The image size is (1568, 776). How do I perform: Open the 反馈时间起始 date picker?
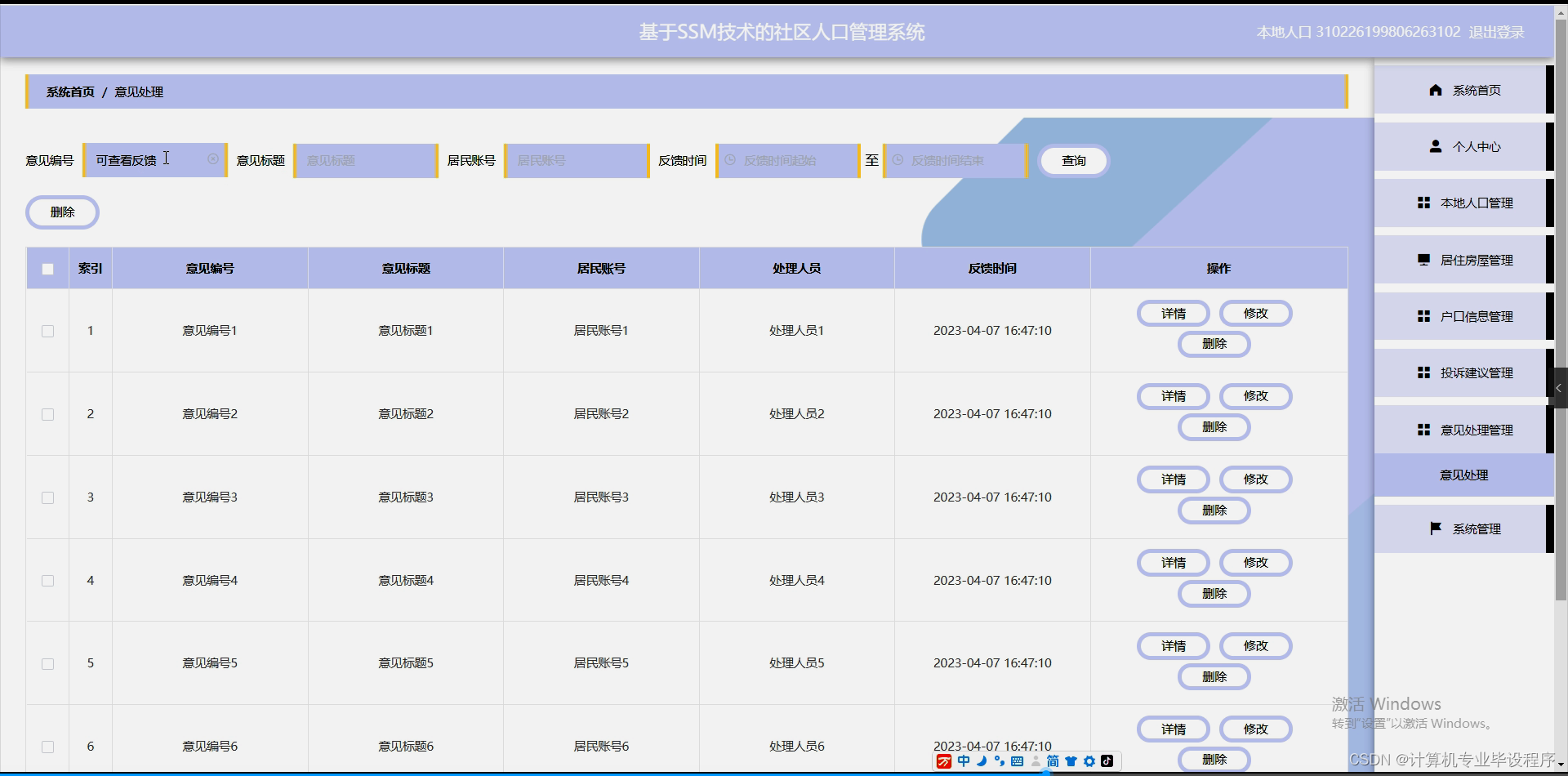coord(786,160)
